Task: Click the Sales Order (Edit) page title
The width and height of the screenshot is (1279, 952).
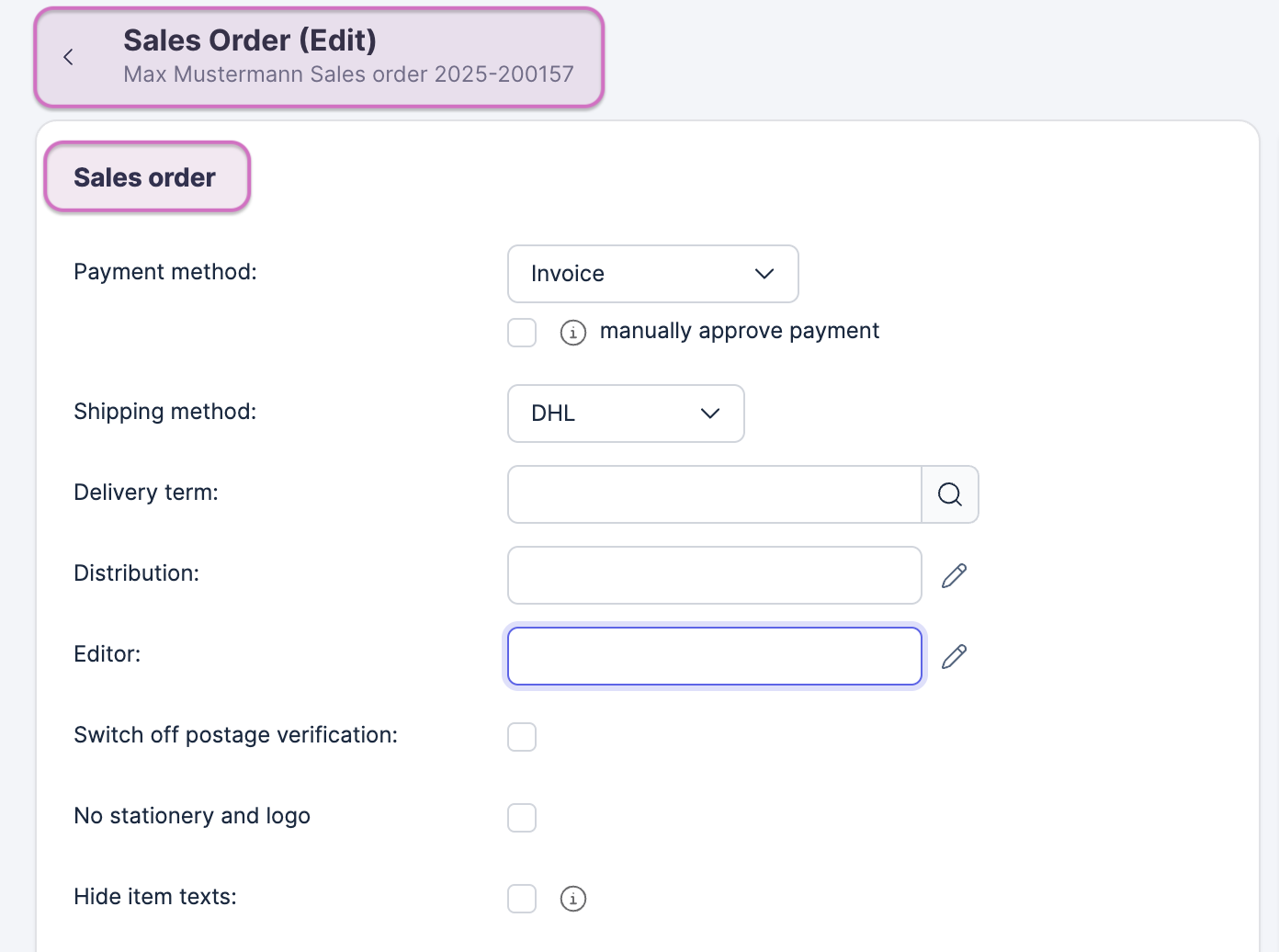Action: point(250,40)
